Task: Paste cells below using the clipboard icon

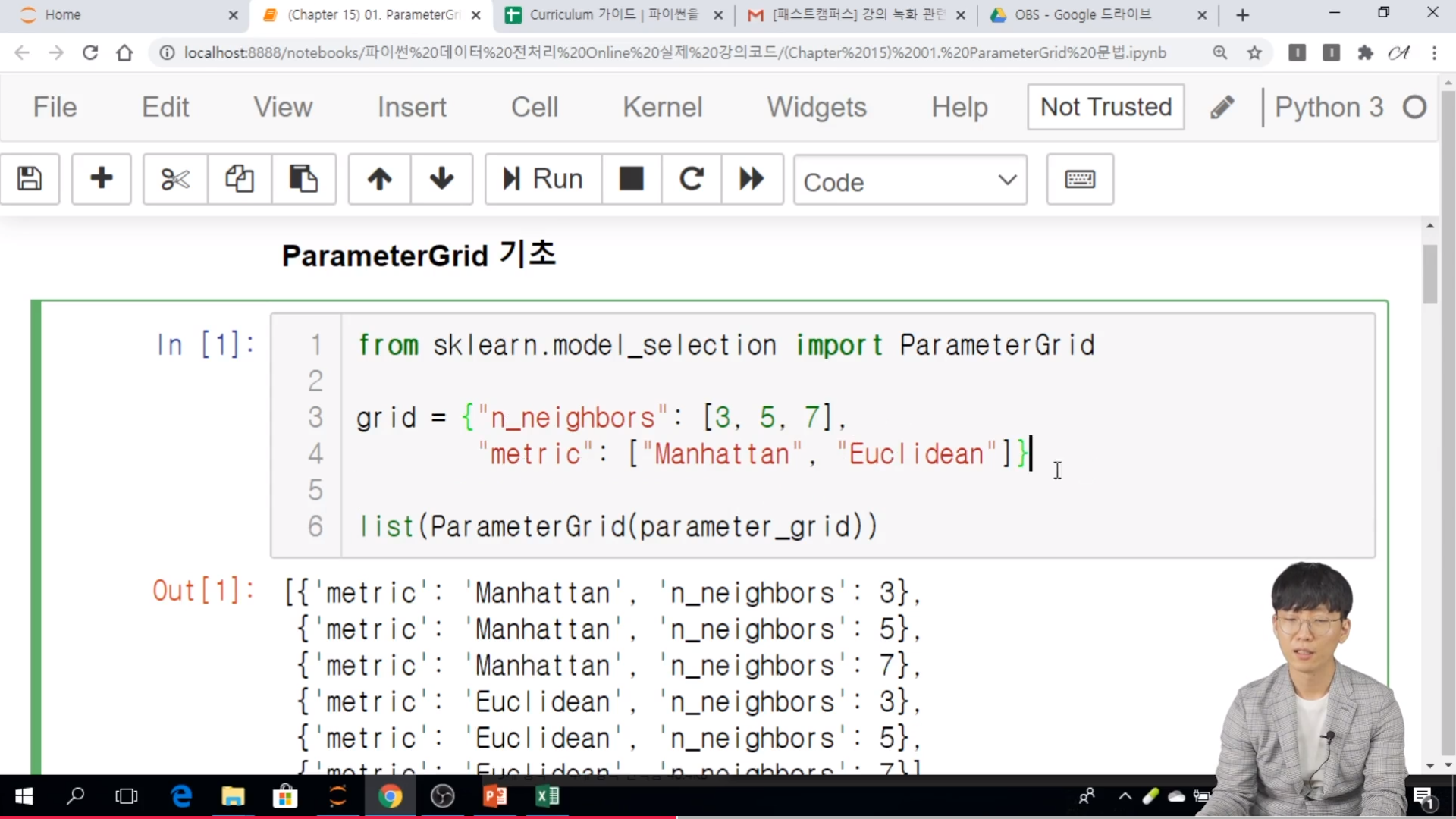Action: (x=303, y=180)
